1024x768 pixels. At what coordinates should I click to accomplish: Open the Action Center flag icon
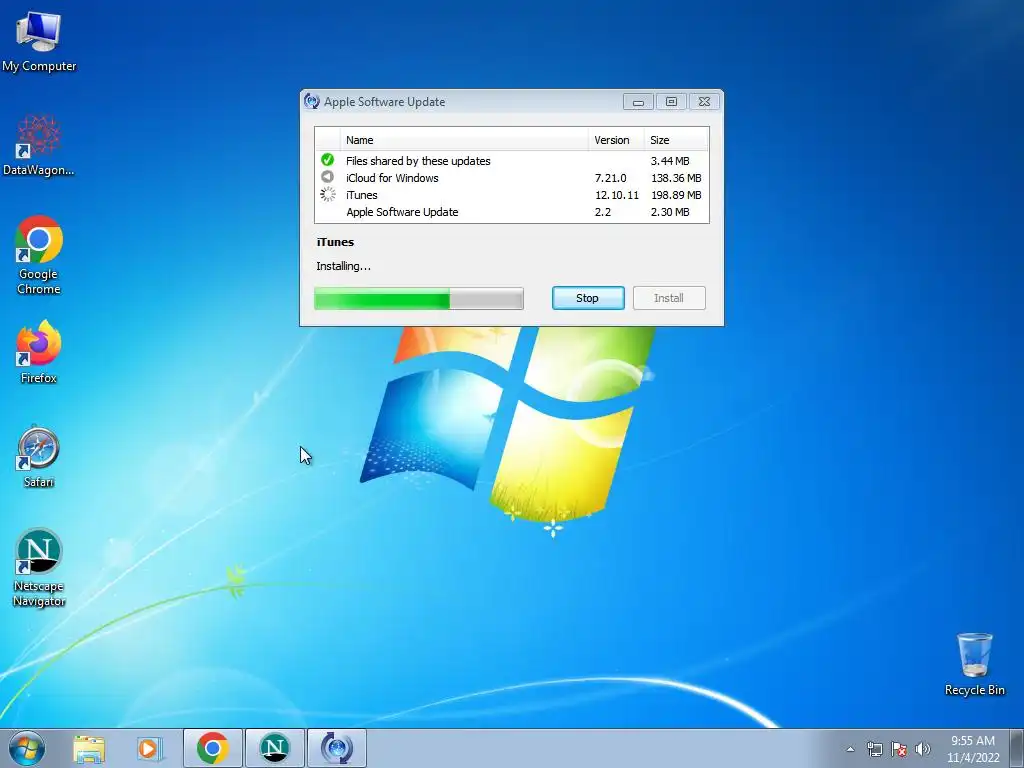click(x=899, y=749)
